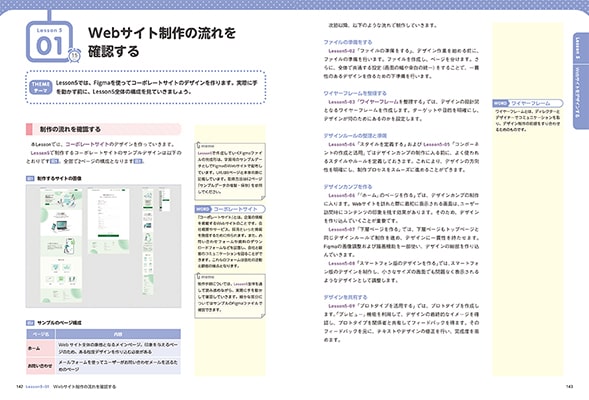Click the page number 143
The height and width of the screenshot is (400, 589).
569,386
